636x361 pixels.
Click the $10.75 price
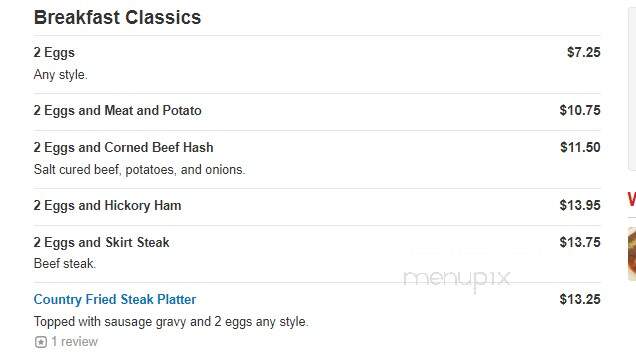tap(580, 110)
